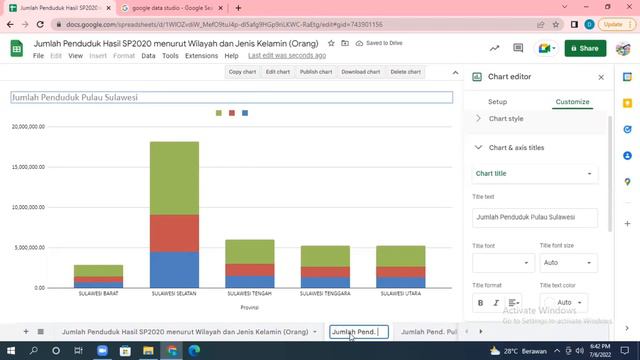
Task: Open version activity trend icon
Action: pyautogui.click(x=494, y=48)
